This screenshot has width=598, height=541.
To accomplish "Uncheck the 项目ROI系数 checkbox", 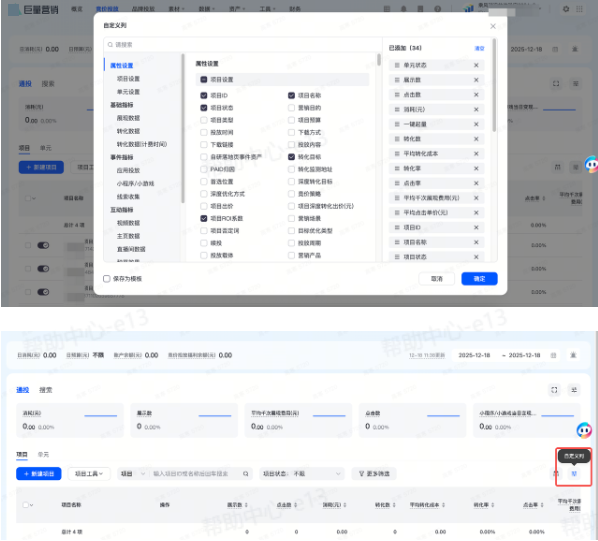I will [204, 218].
